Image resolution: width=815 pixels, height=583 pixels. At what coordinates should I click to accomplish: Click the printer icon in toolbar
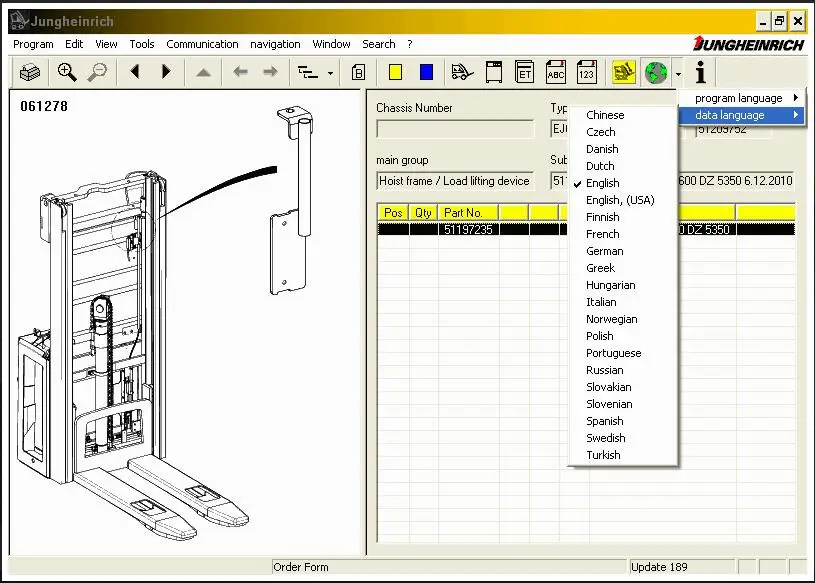[31, 72]
